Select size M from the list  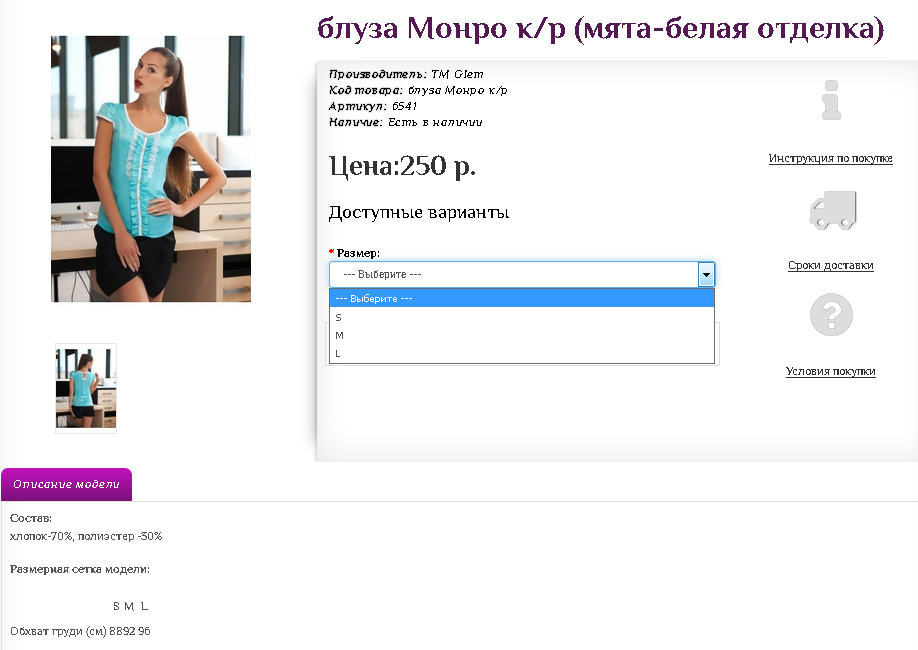(x=522, y=335)
